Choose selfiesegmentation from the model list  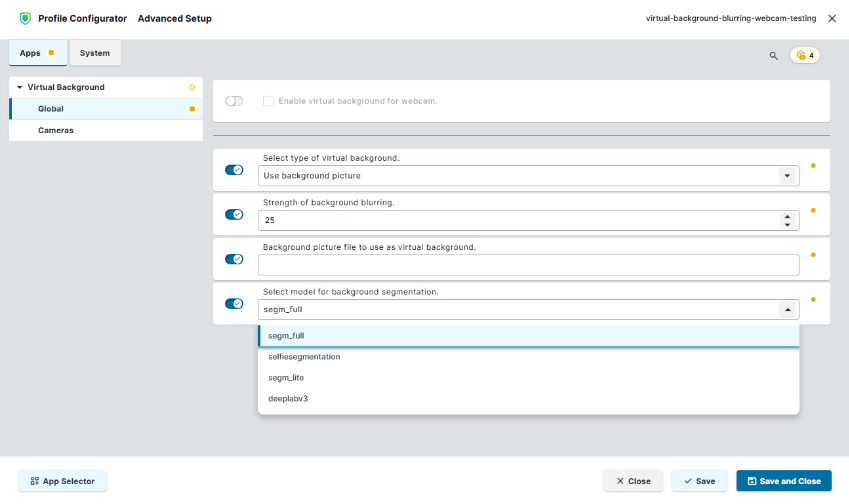304,357
